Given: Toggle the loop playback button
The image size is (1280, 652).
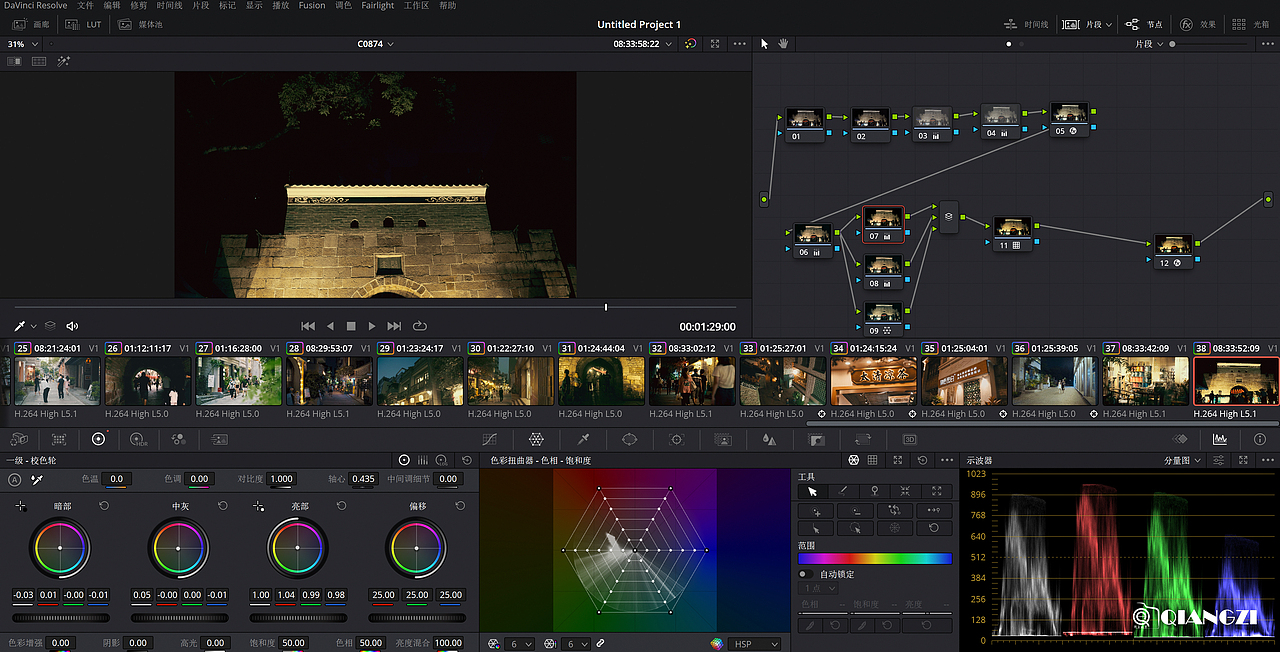Looking at the screenshot, I should tap(419, 326).
